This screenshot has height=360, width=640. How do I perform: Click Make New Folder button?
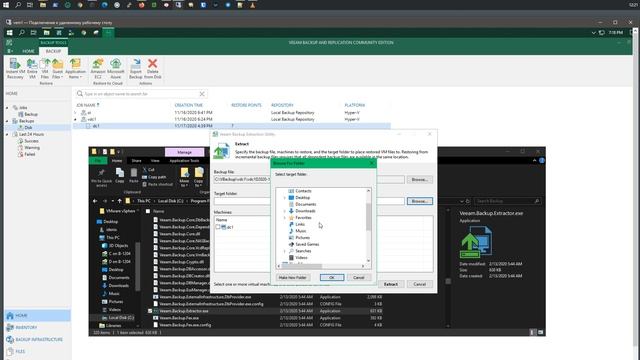point(292,278)
